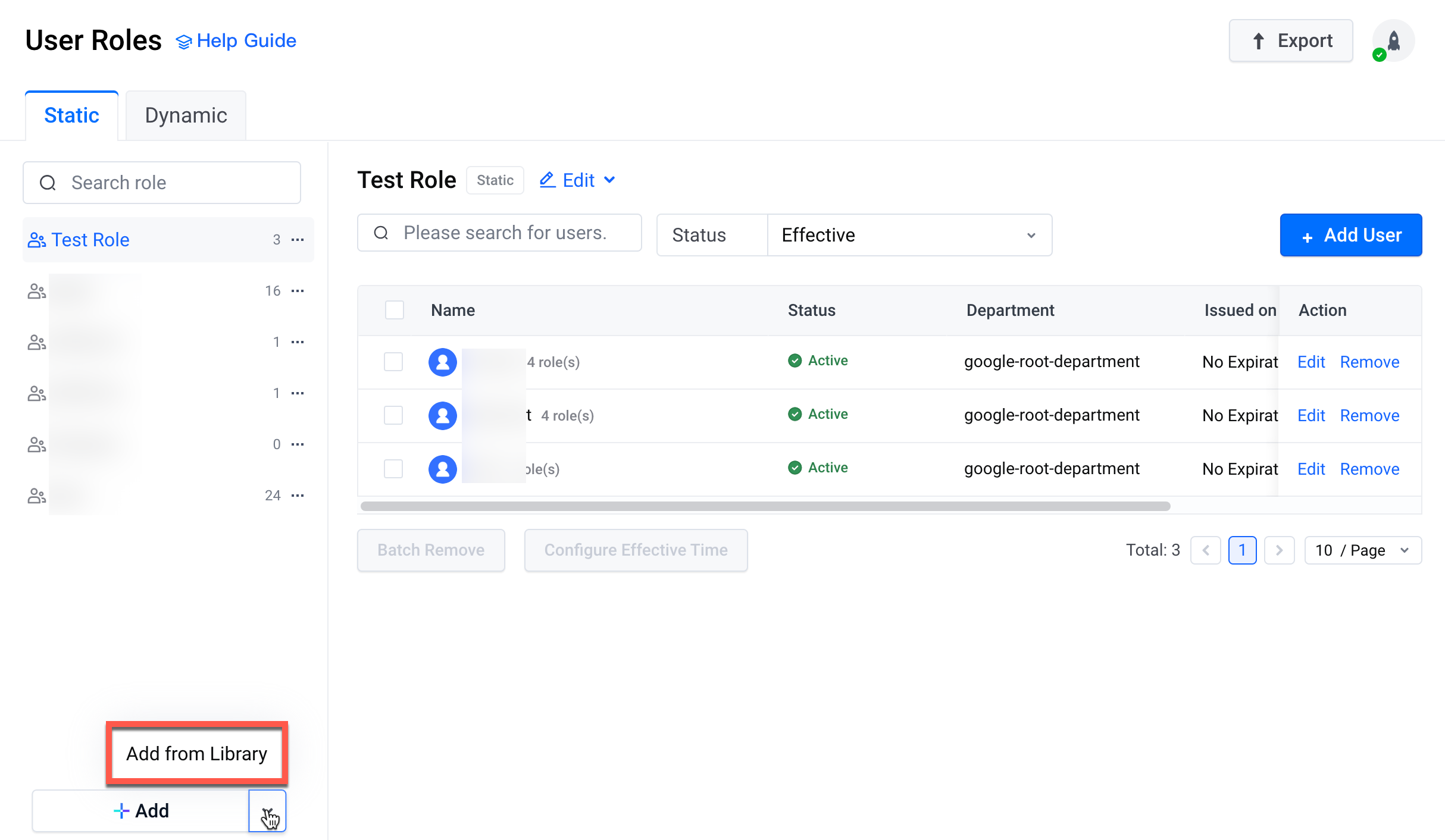Click the user search magnifier icon

(381, 233)
